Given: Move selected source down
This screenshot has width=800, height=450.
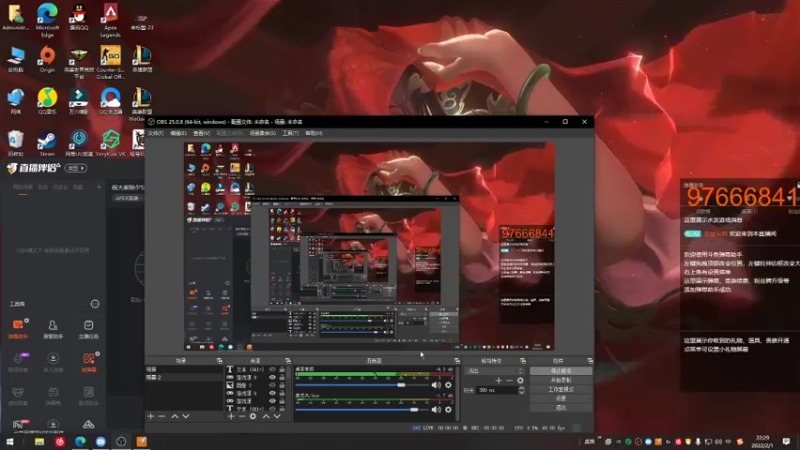Looking at the screenshot, I should click(x=277, y=416).
